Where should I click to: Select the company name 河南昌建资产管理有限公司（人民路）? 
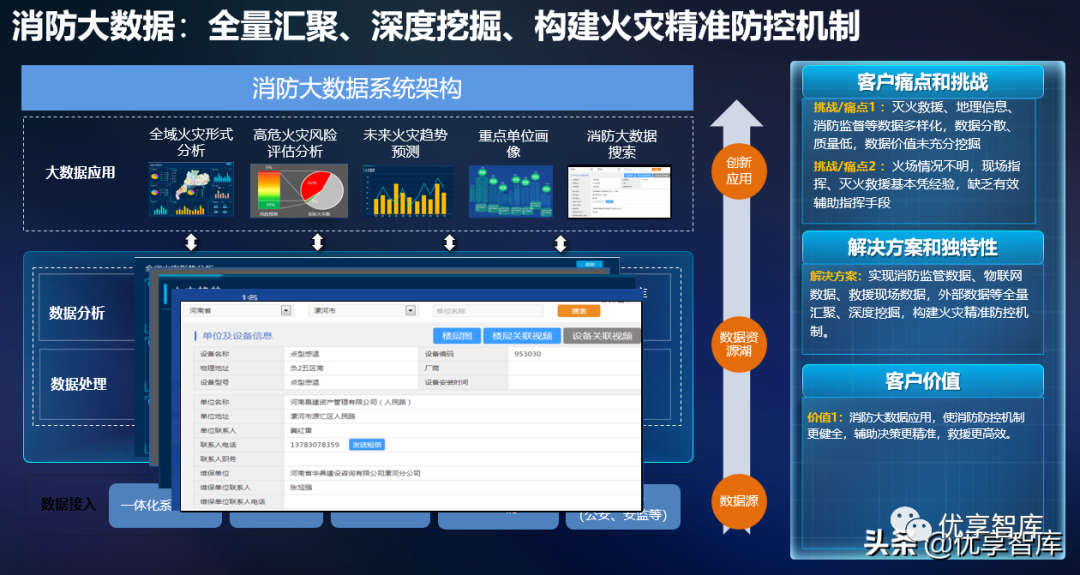click(351, 402)
